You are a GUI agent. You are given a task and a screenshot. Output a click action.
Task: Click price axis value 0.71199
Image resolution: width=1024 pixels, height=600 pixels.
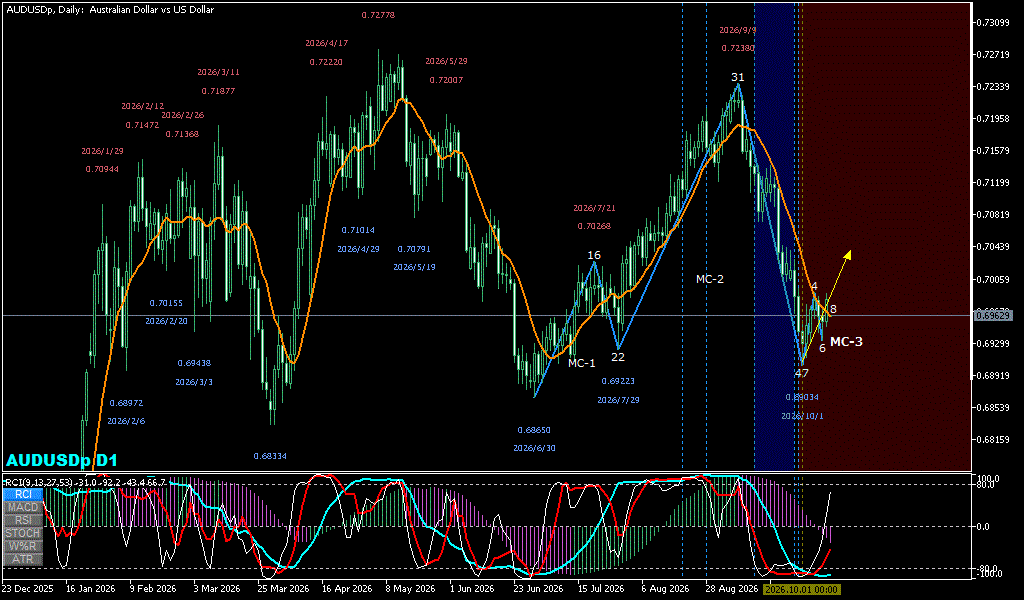(x=993, y=183)
